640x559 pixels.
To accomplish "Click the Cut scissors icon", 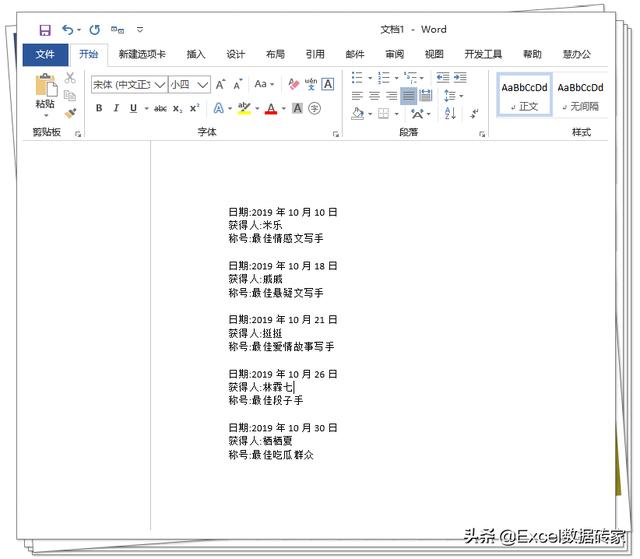I will coord(70,78).
